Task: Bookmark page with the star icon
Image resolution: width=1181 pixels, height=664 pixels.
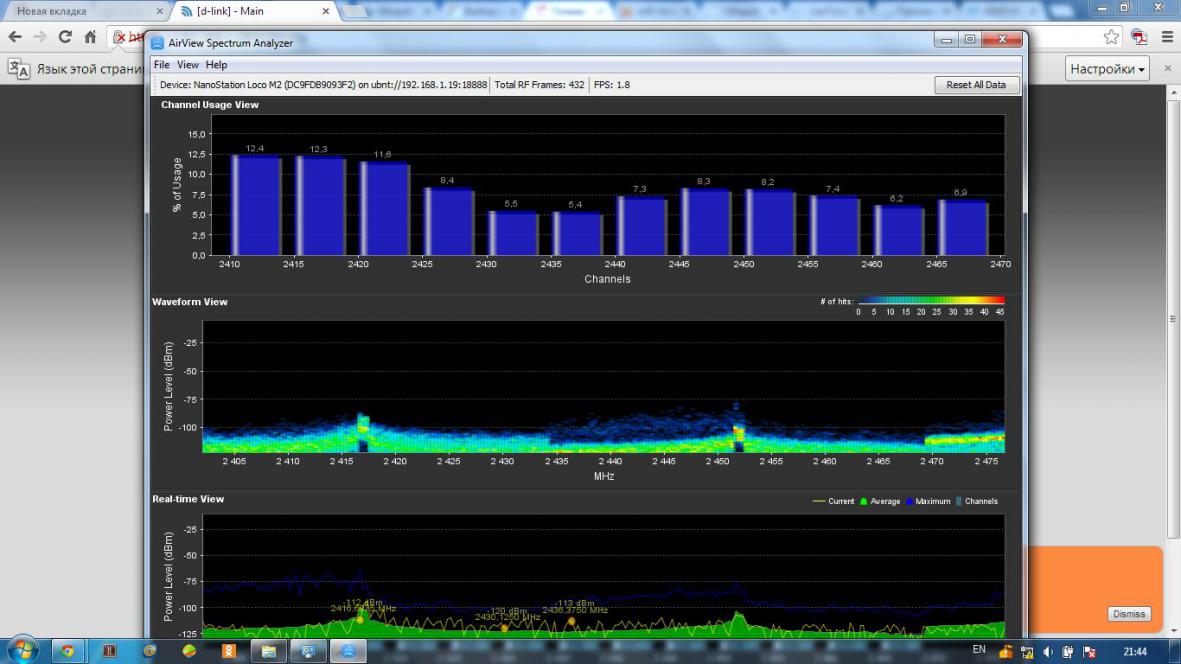Action: point(1111,37)
